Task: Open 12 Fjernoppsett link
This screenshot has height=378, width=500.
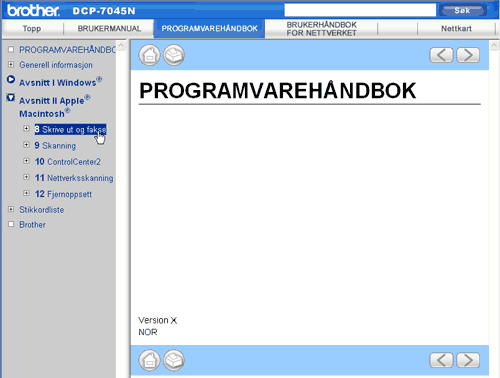Action: [63, 194]
